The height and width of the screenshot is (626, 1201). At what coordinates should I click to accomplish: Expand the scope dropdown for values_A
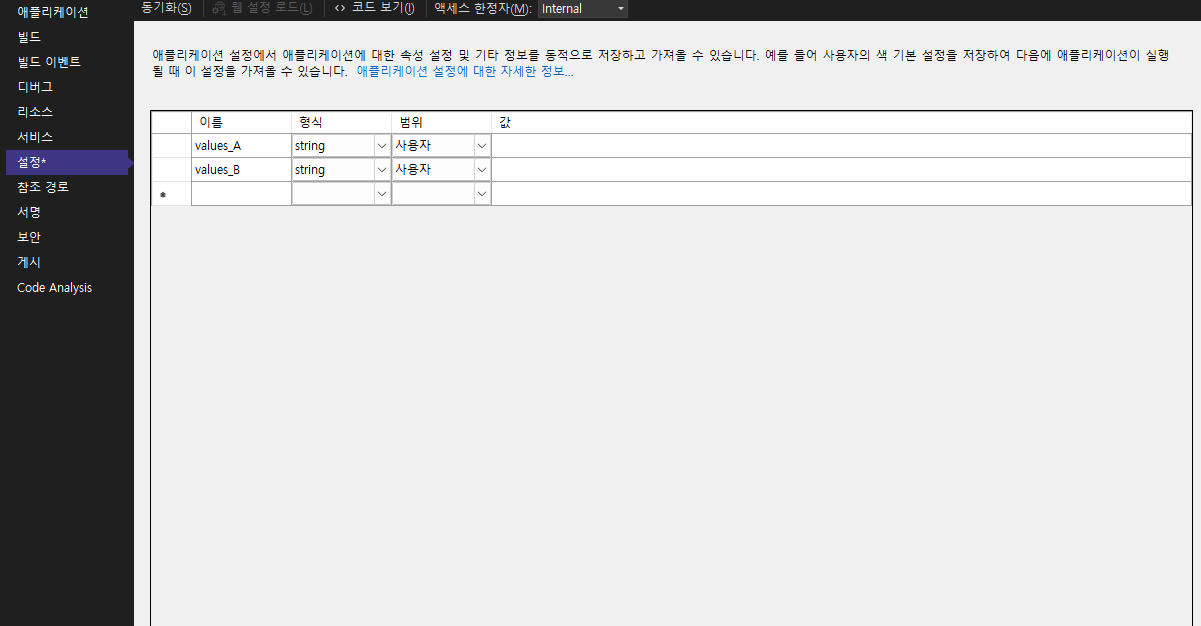coord(482,146)
